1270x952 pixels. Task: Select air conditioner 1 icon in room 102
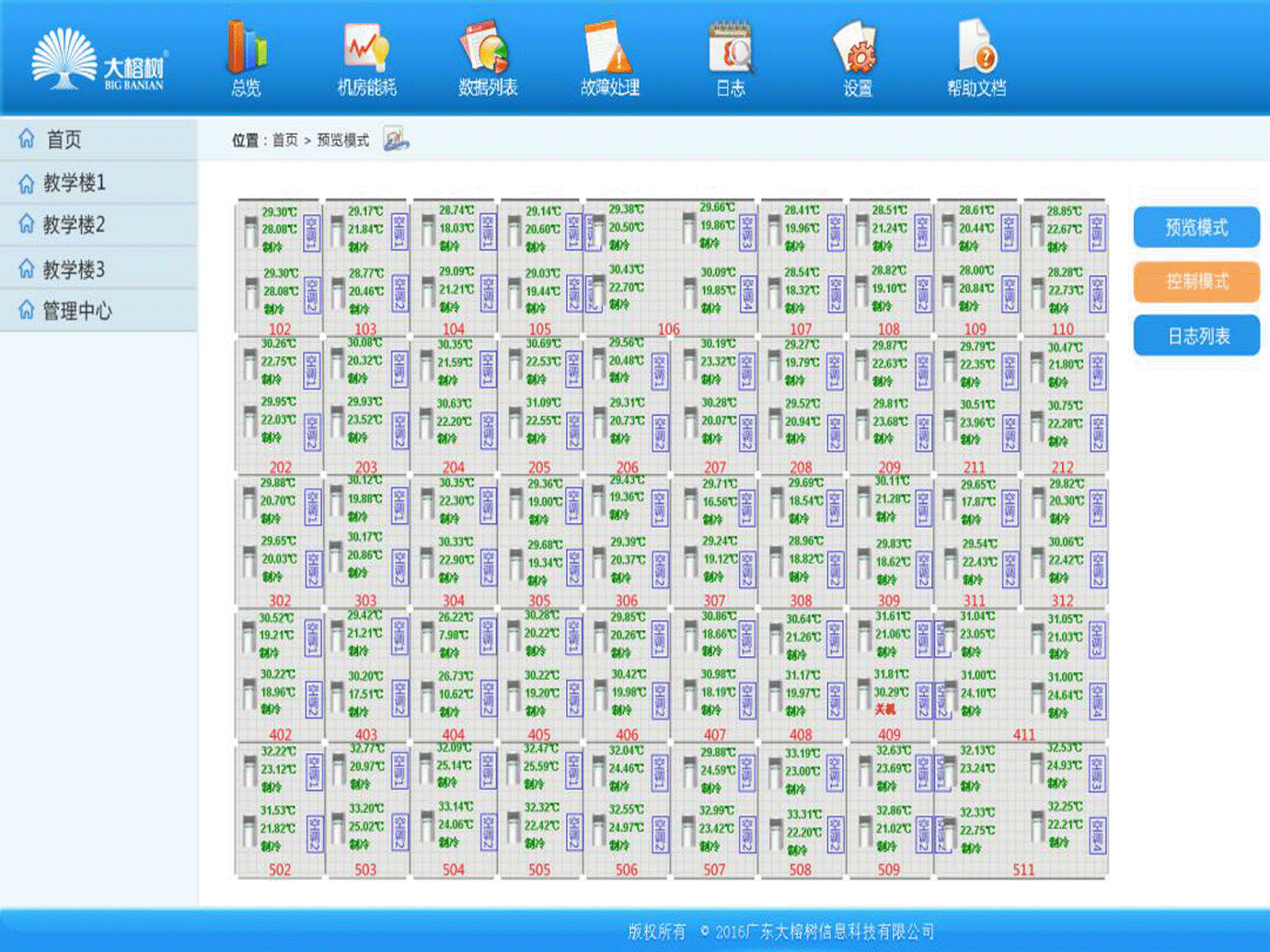pyautogui.click(x=249, y=232)
